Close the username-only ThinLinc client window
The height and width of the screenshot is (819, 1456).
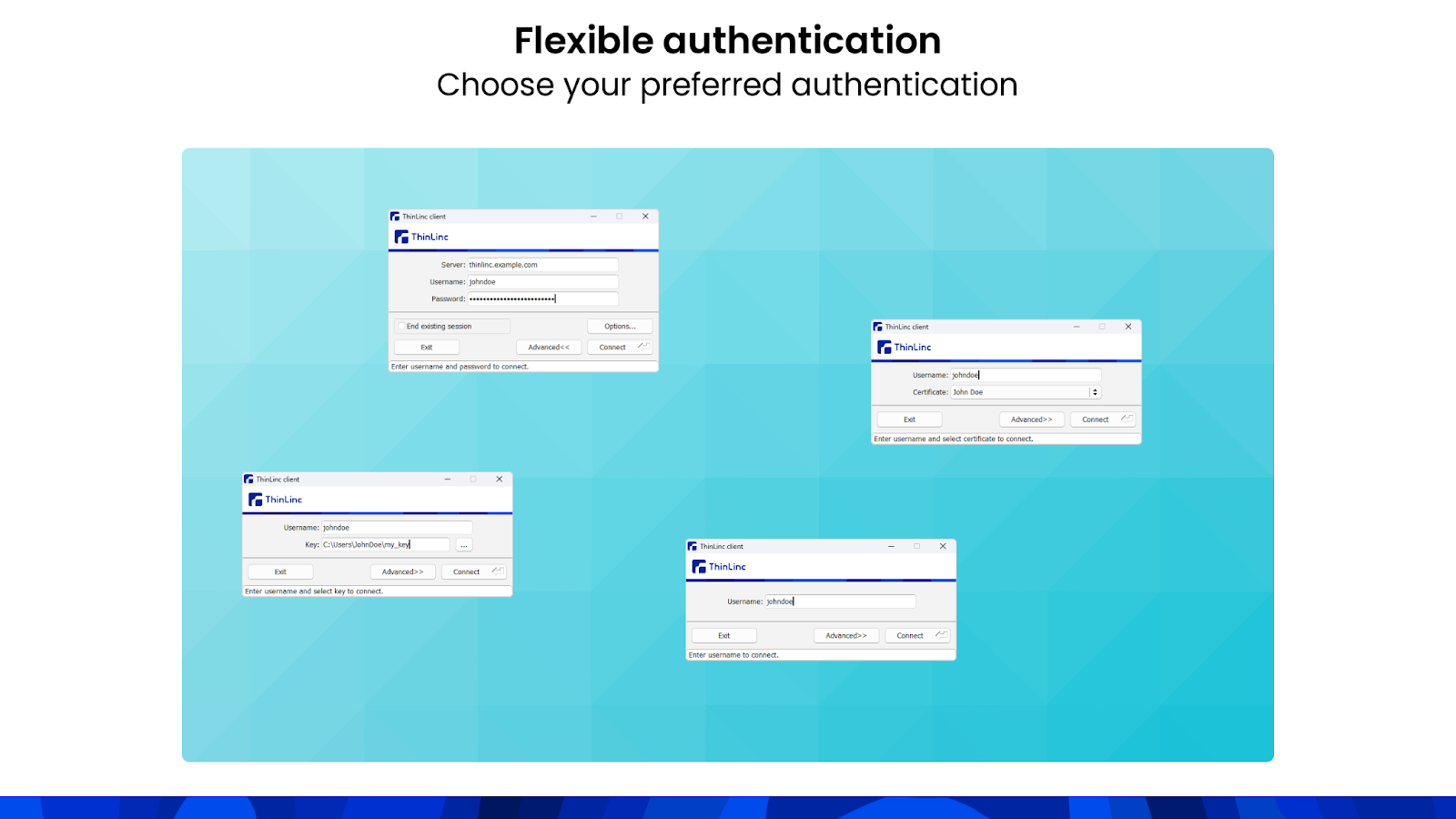coord(943,546)
